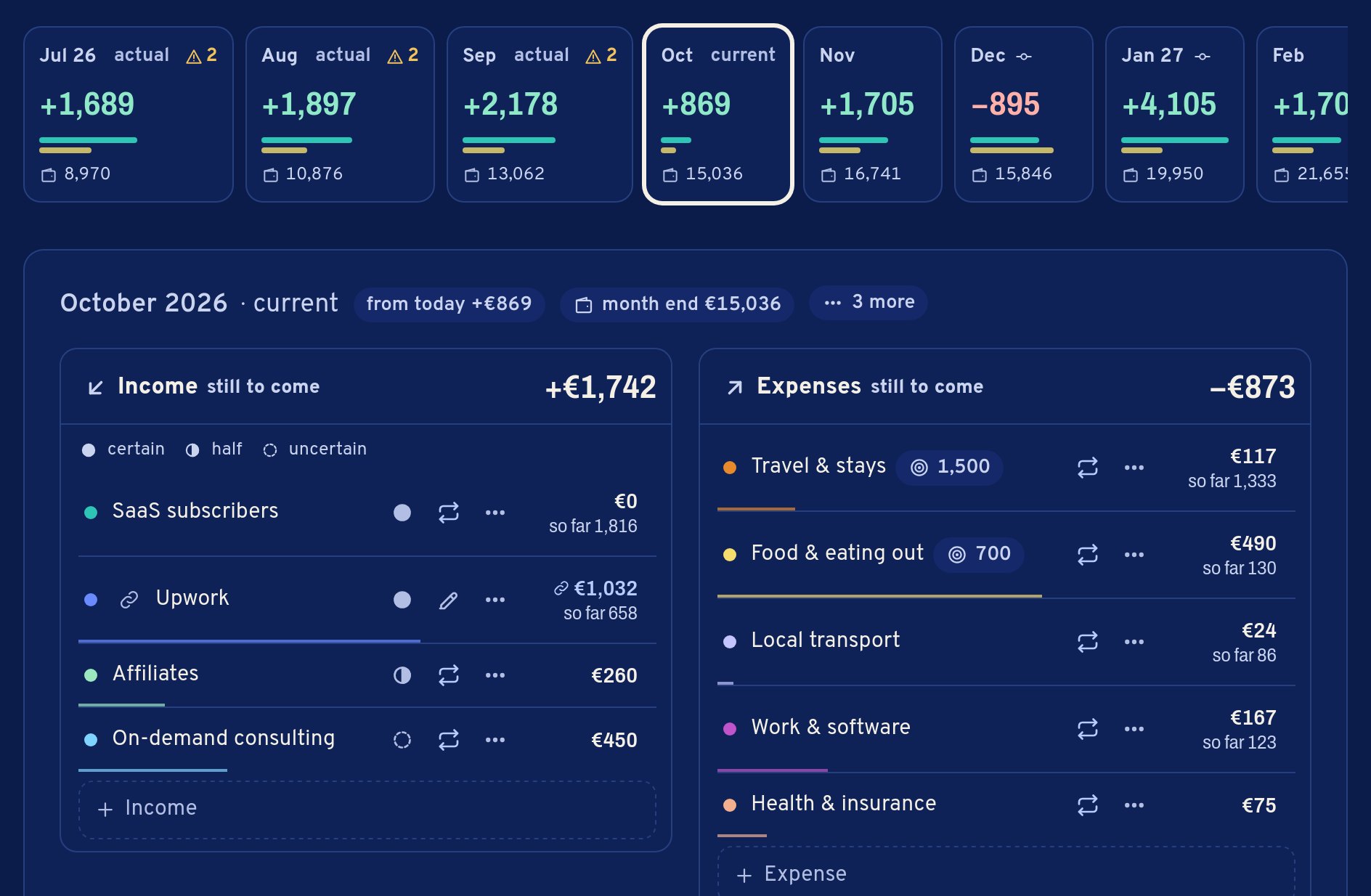The image size is (1371, 896).
Task: Click the recurring icon for Work & software
Action: [x=1088, y=729]
